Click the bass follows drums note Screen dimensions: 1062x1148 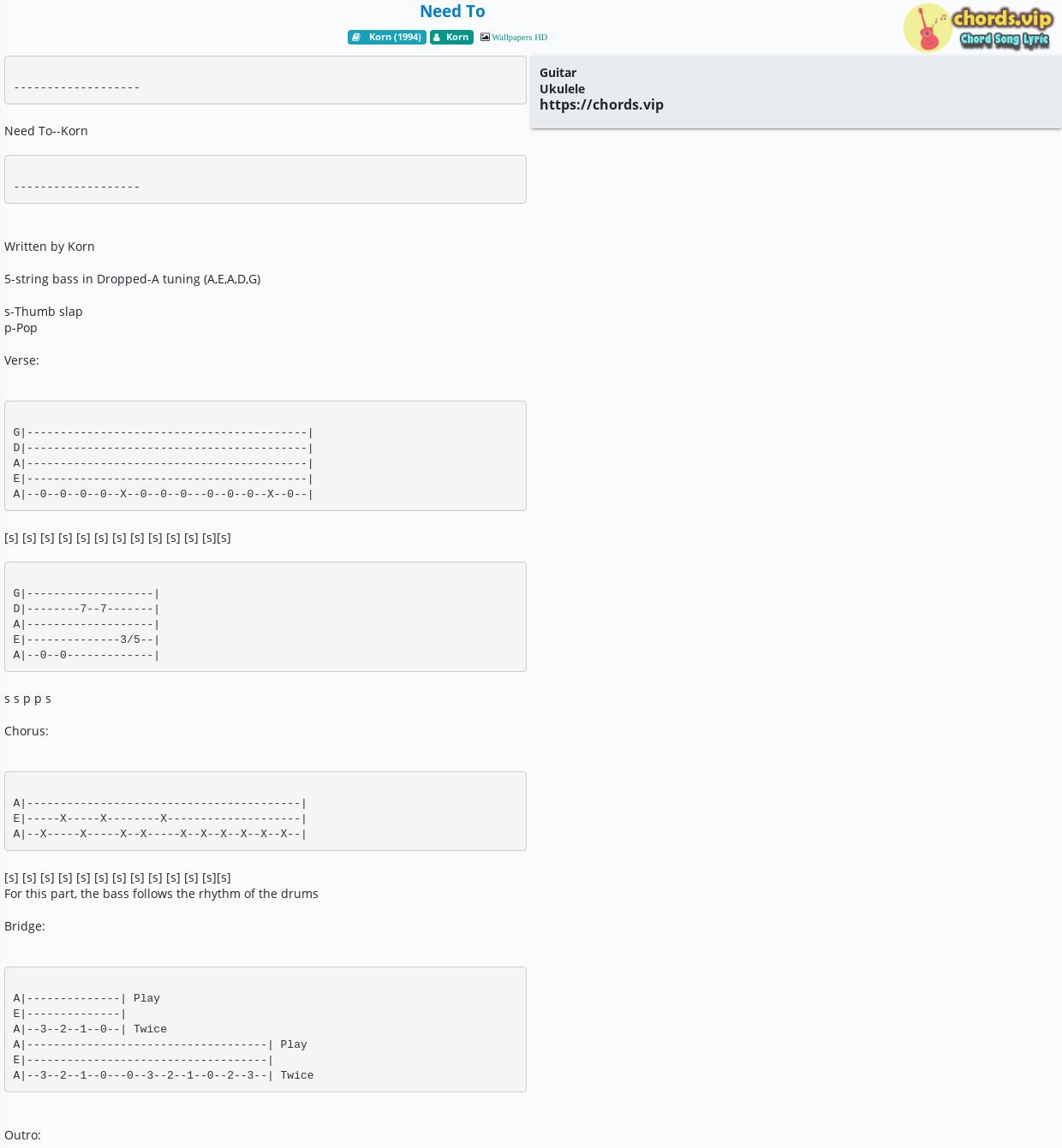[x=161, y=894]
